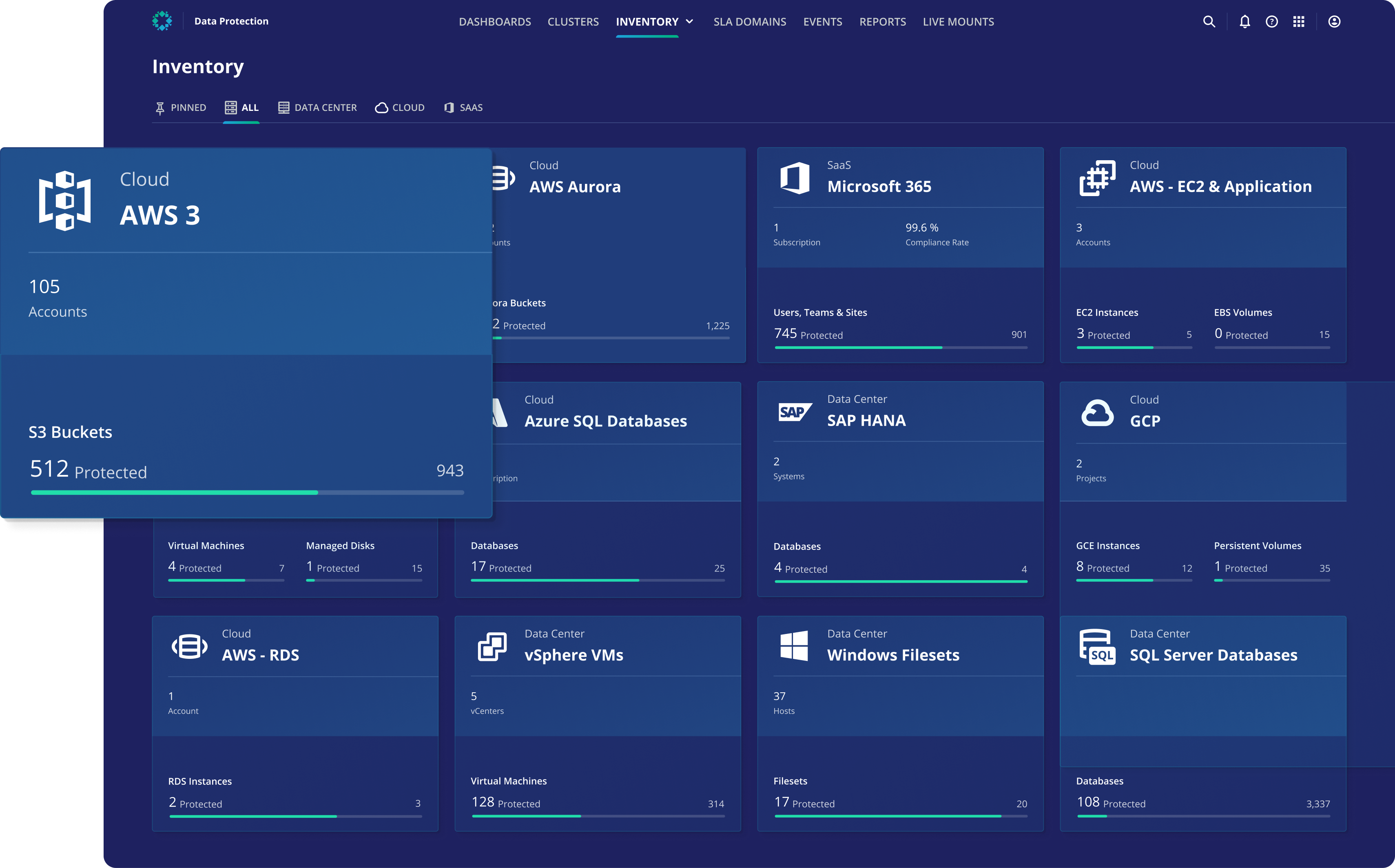Click 'EBS Volumes' 0 Protected value

(x=1240, y=334)
